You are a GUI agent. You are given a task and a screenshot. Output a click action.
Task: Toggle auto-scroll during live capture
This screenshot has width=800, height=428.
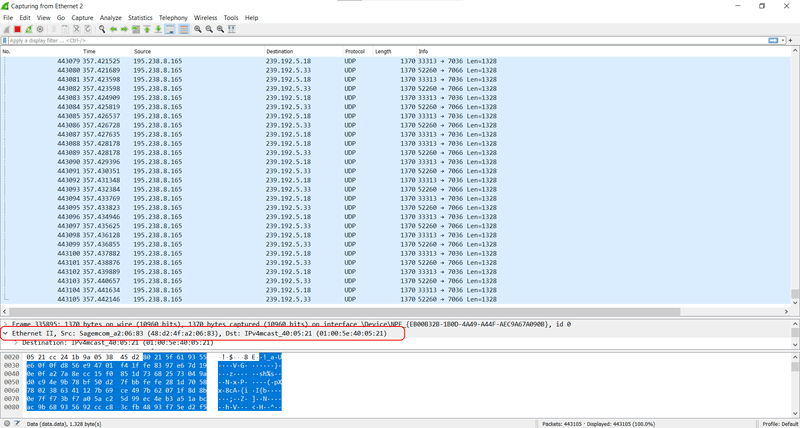point(170,29)
